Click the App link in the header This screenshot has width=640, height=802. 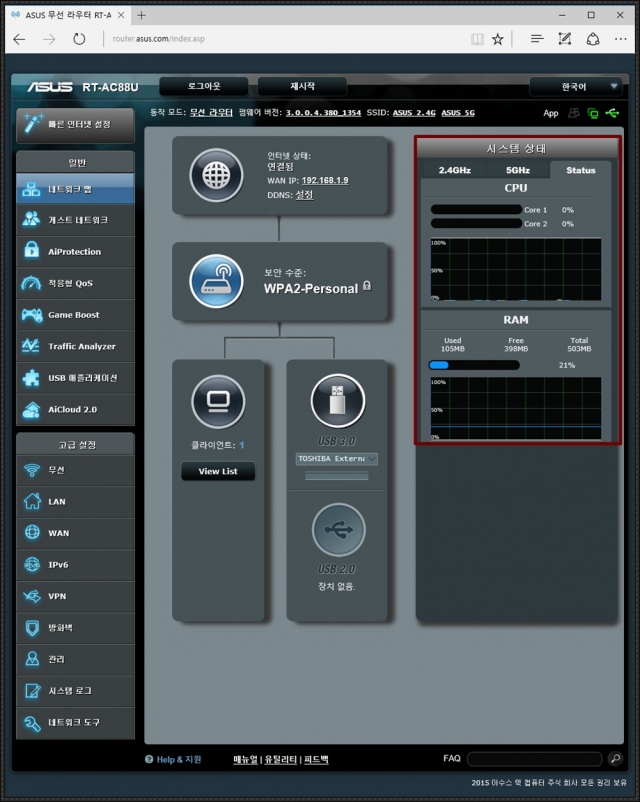click(550, 113)
